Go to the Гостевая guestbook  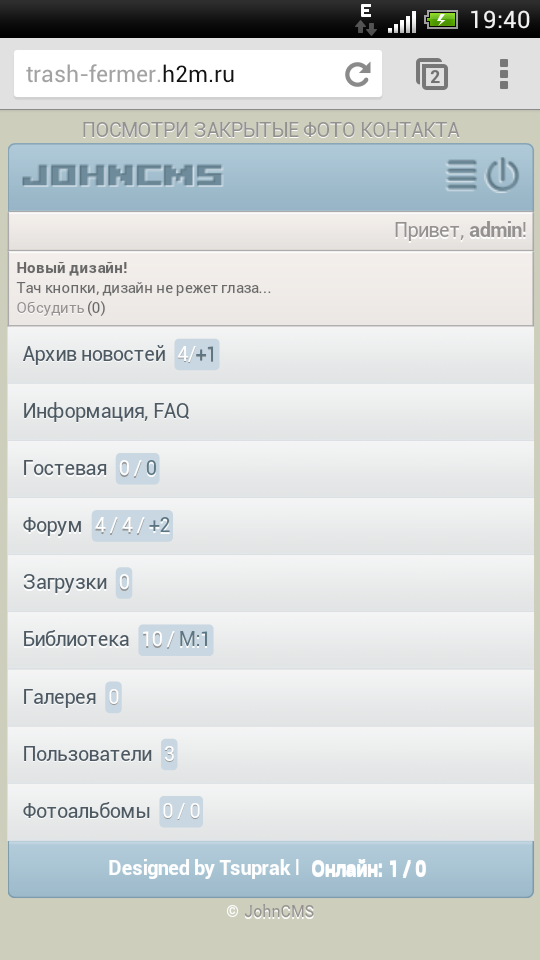[271, 469]
